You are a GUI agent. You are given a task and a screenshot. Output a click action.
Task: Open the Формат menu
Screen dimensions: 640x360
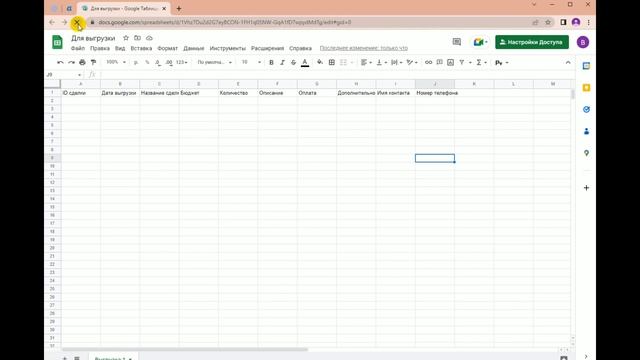click(167, 48)
